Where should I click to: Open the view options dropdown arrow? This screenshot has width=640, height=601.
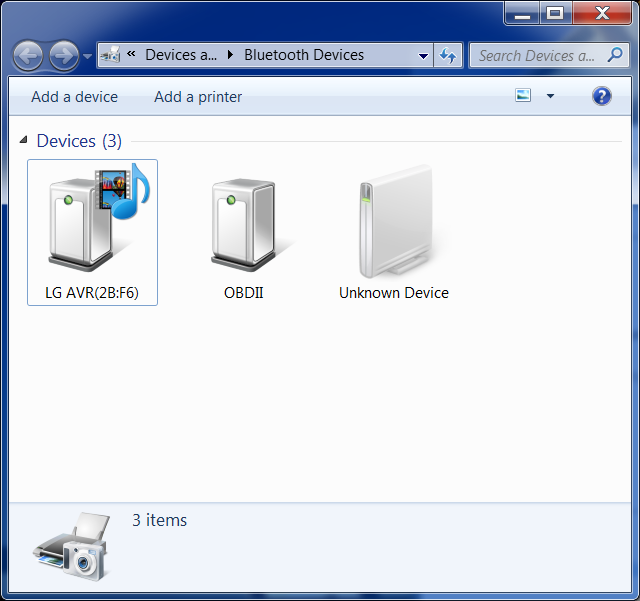click(x=550, y=96)
